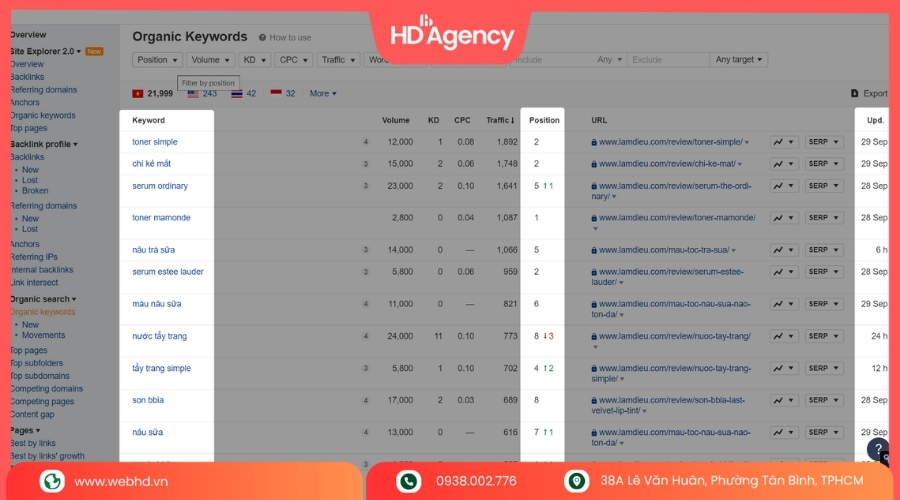Open URL lamdieu.com/review/toner-simple/
The height and width of the screenshot is (500, 900).
coord(670,142)
